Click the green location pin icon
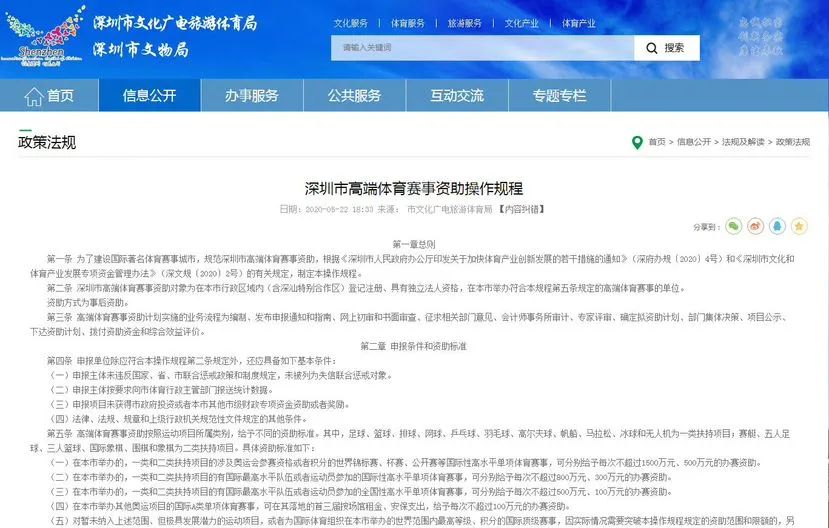Viewport: 829px width, 528px height. (637, 142)
